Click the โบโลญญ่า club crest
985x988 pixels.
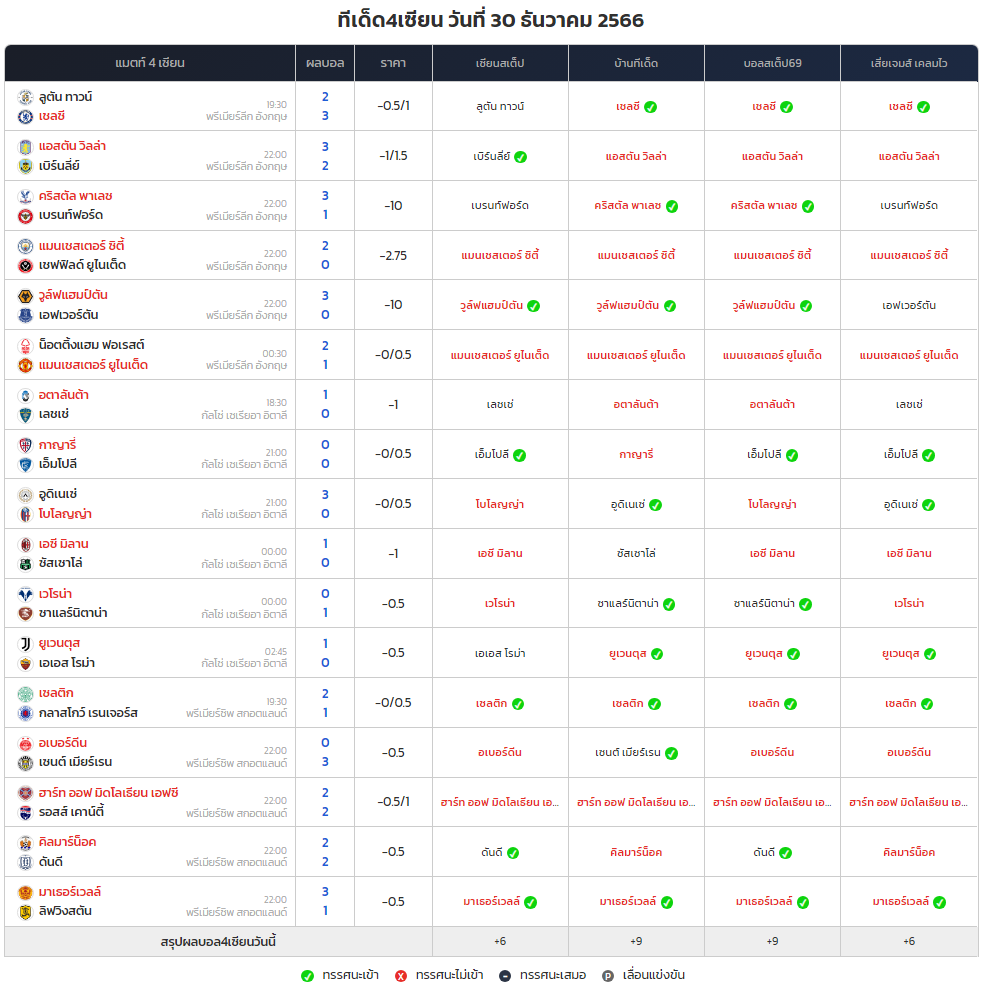(x=25, y=514)
